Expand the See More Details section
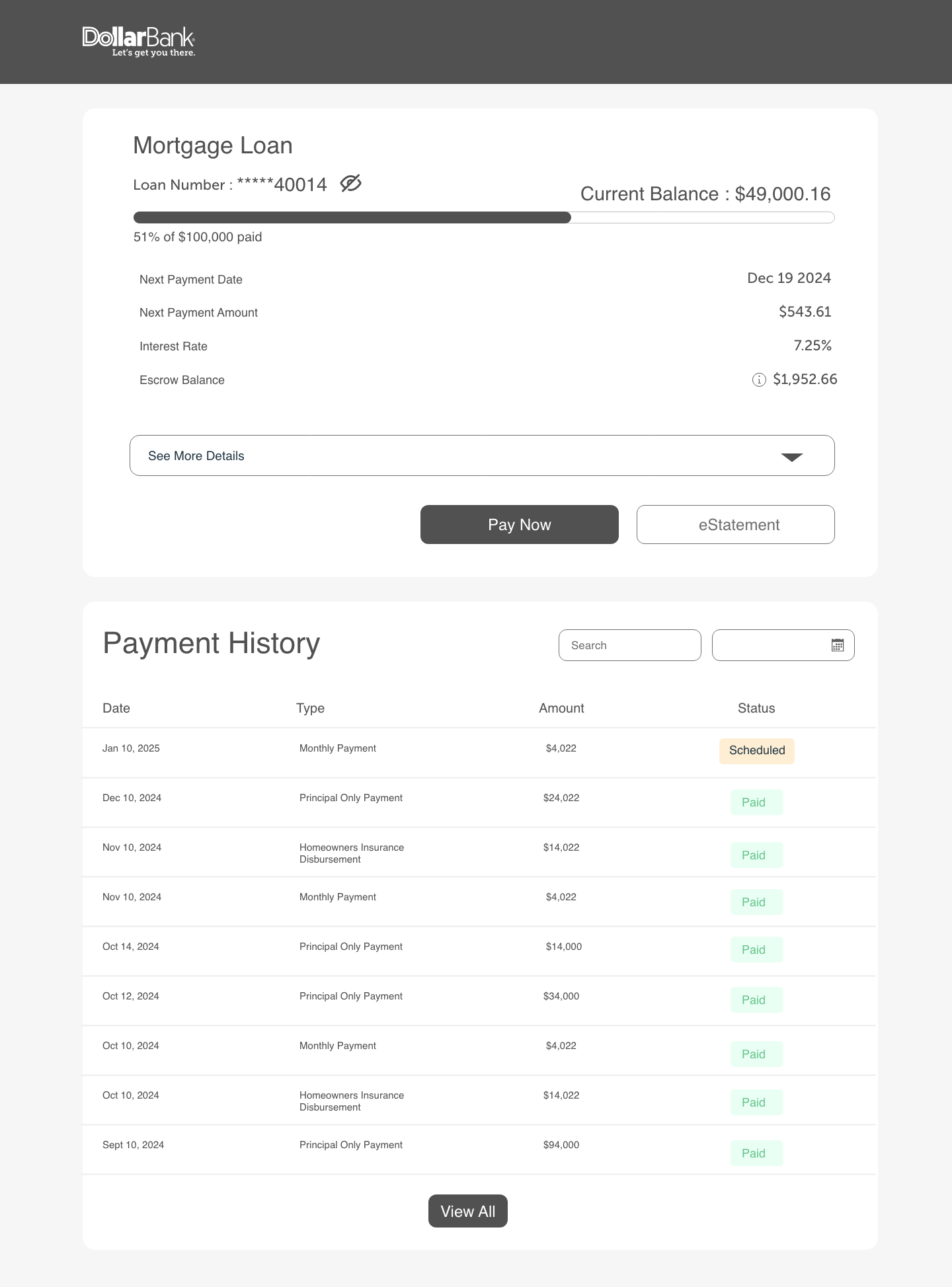 pyautogui.click(x=482, y=455)
